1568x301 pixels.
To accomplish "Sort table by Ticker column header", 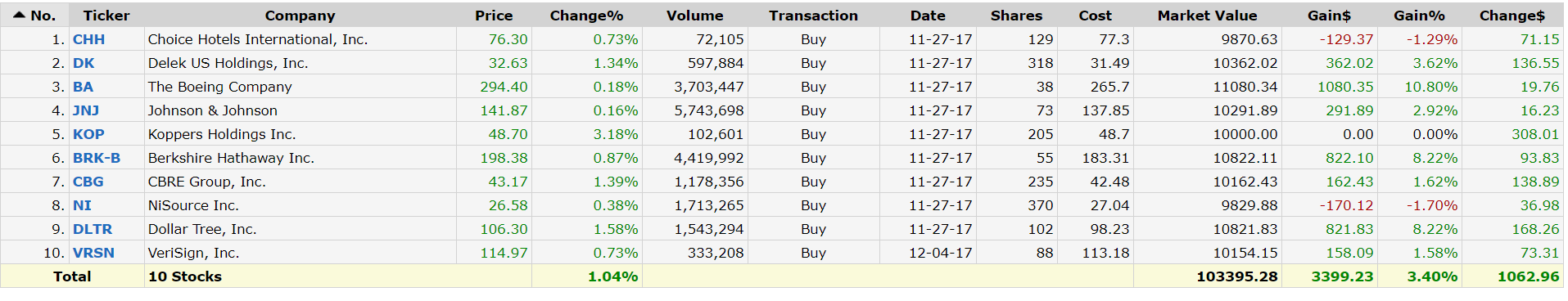I will [106, 16].
